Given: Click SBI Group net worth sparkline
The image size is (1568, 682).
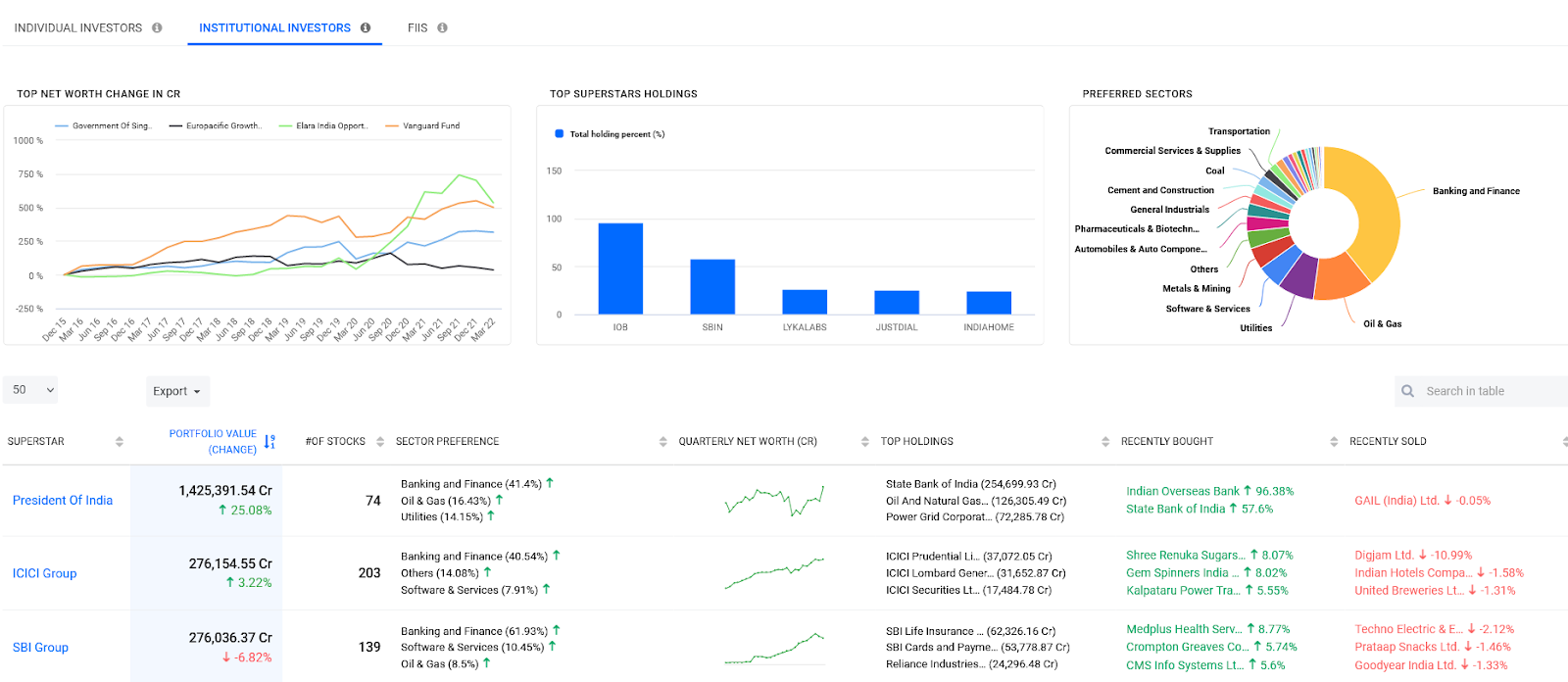Looking at the screenshot, I should [x=774, y=648].
